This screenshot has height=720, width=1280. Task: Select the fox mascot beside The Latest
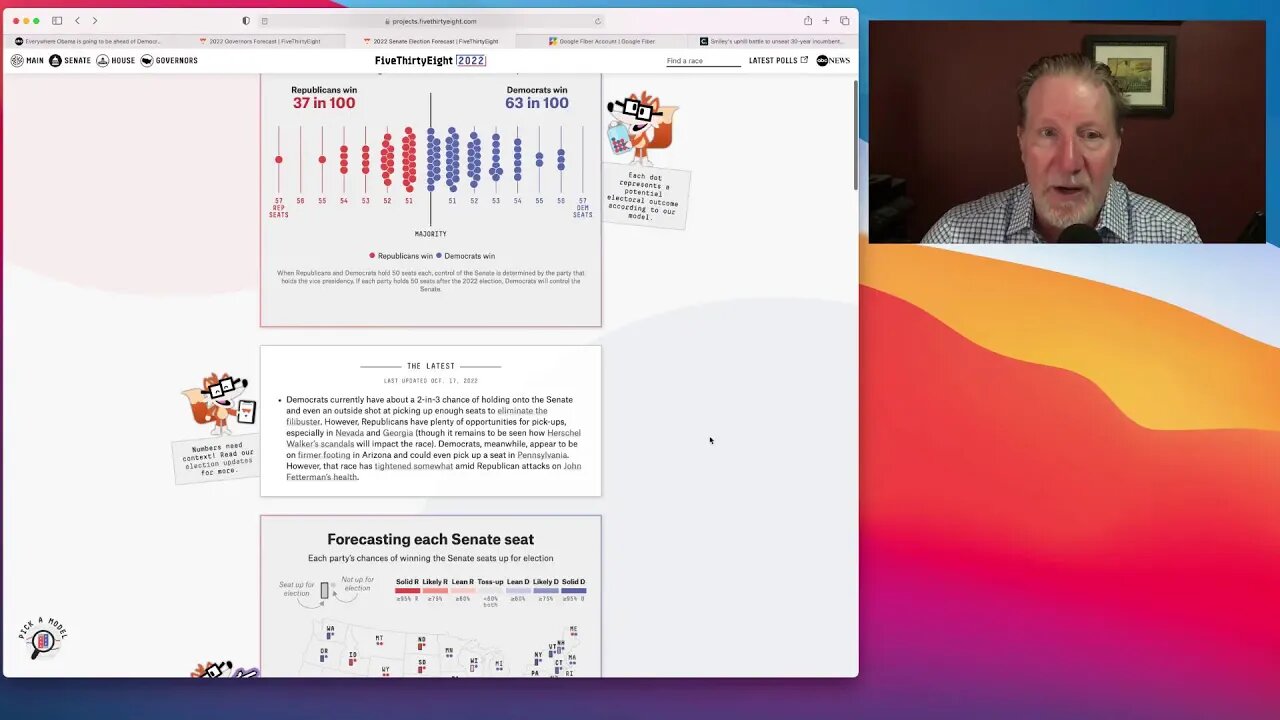tap(218, 403)
